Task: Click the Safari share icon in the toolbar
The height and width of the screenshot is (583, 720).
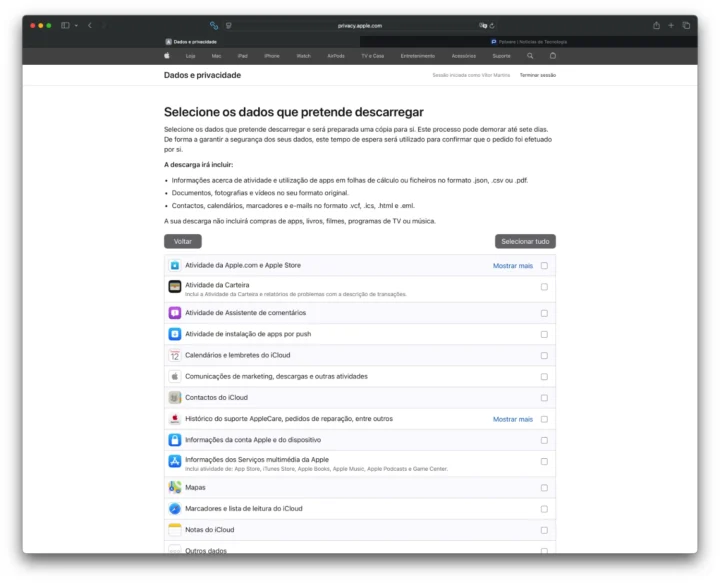Action: [x=656, y=25]
